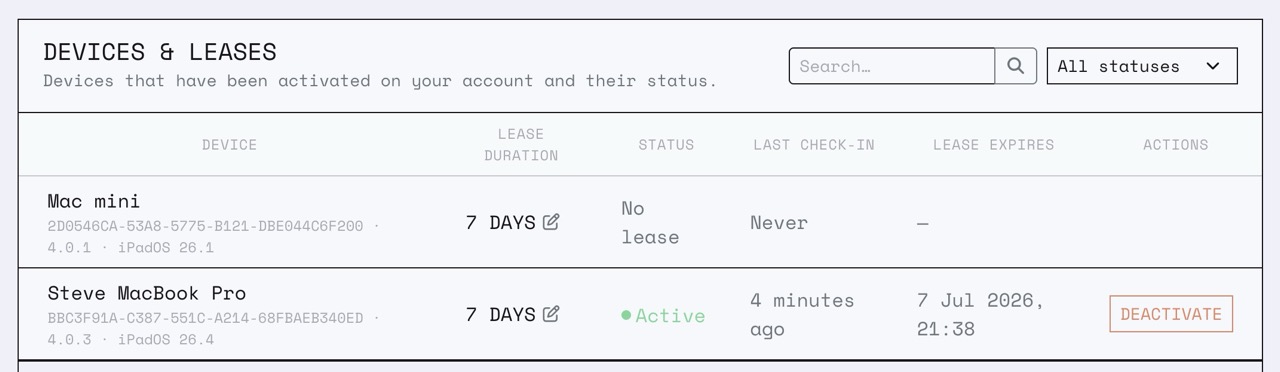Sort by the Last Check-in column header
The width and height of the screenshot is (1280, 372).
pos(814,145)
